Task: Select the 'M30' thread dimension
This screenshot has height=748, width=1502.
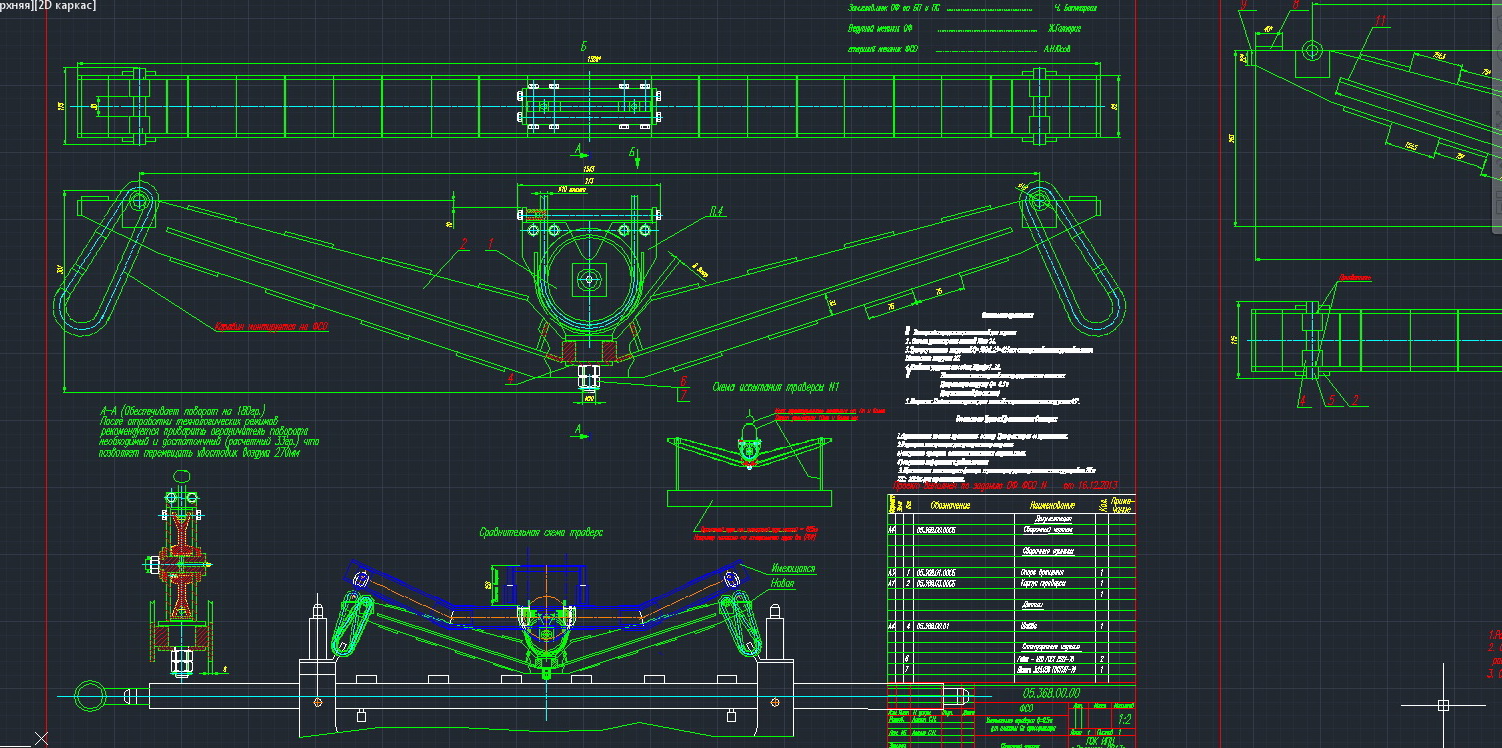Action: (x=589, y=399)
